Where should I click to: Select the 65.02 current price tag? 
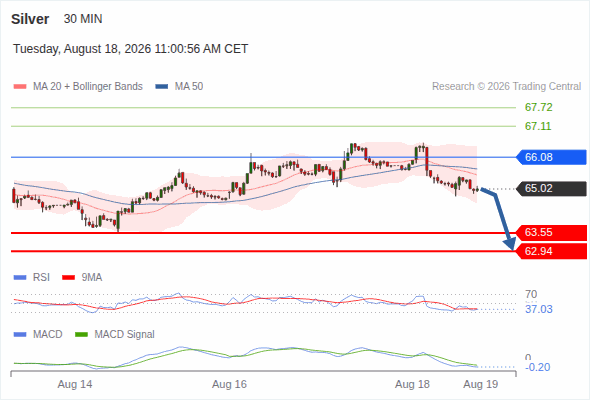[x=551, y=189]
